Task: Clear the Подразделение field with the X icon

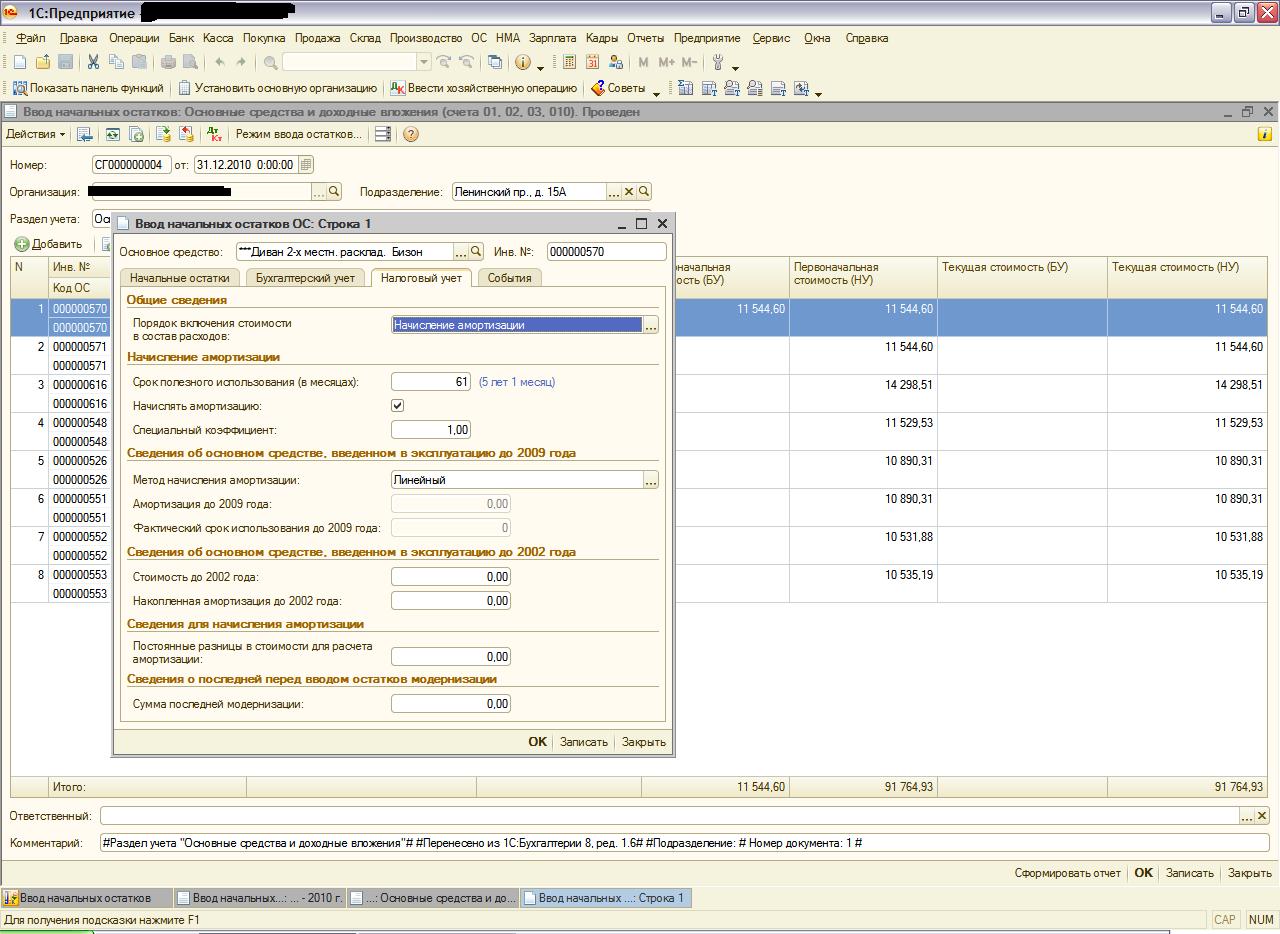Action: [629, 191]
